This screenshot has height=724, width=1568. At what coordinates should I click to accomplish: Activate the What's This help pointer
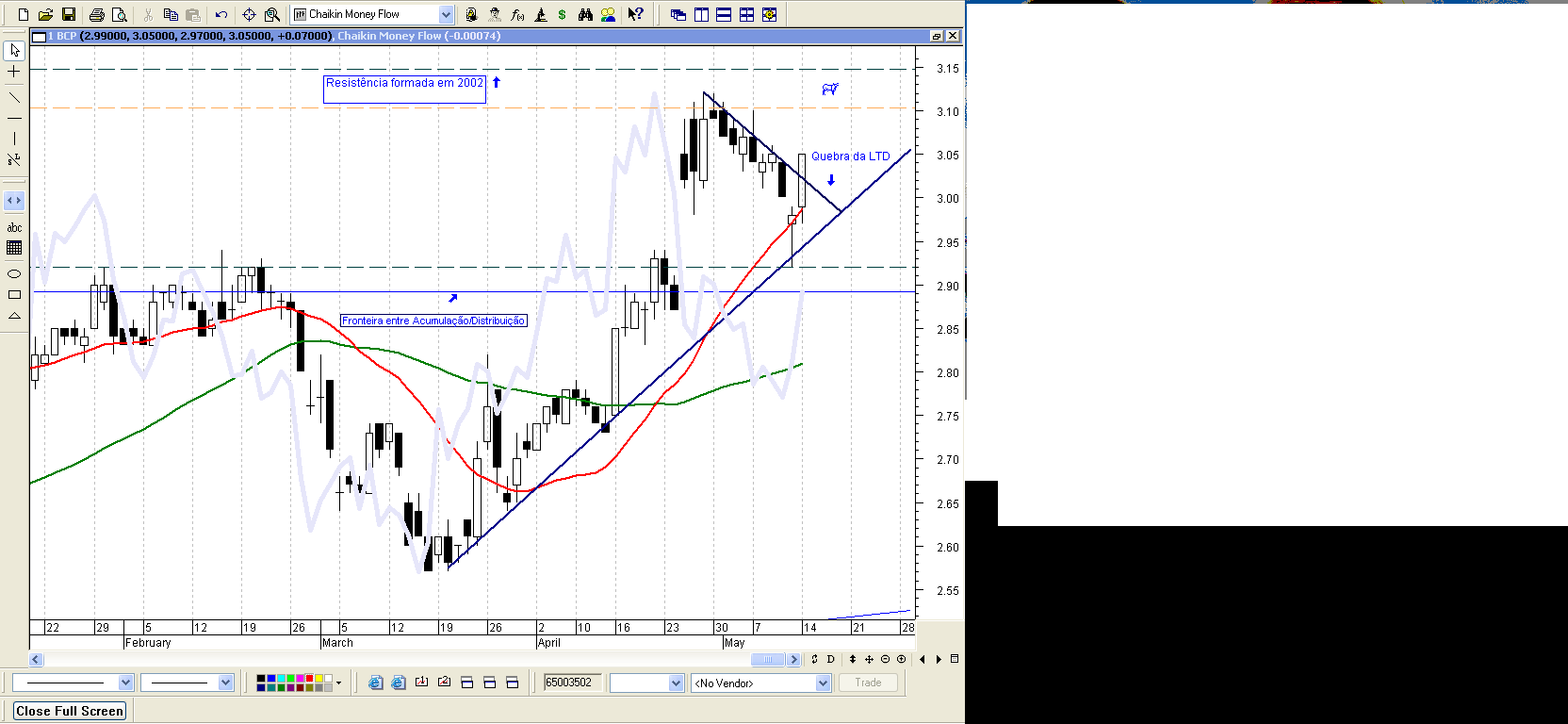pyautogui.click(x=636, y=14)
